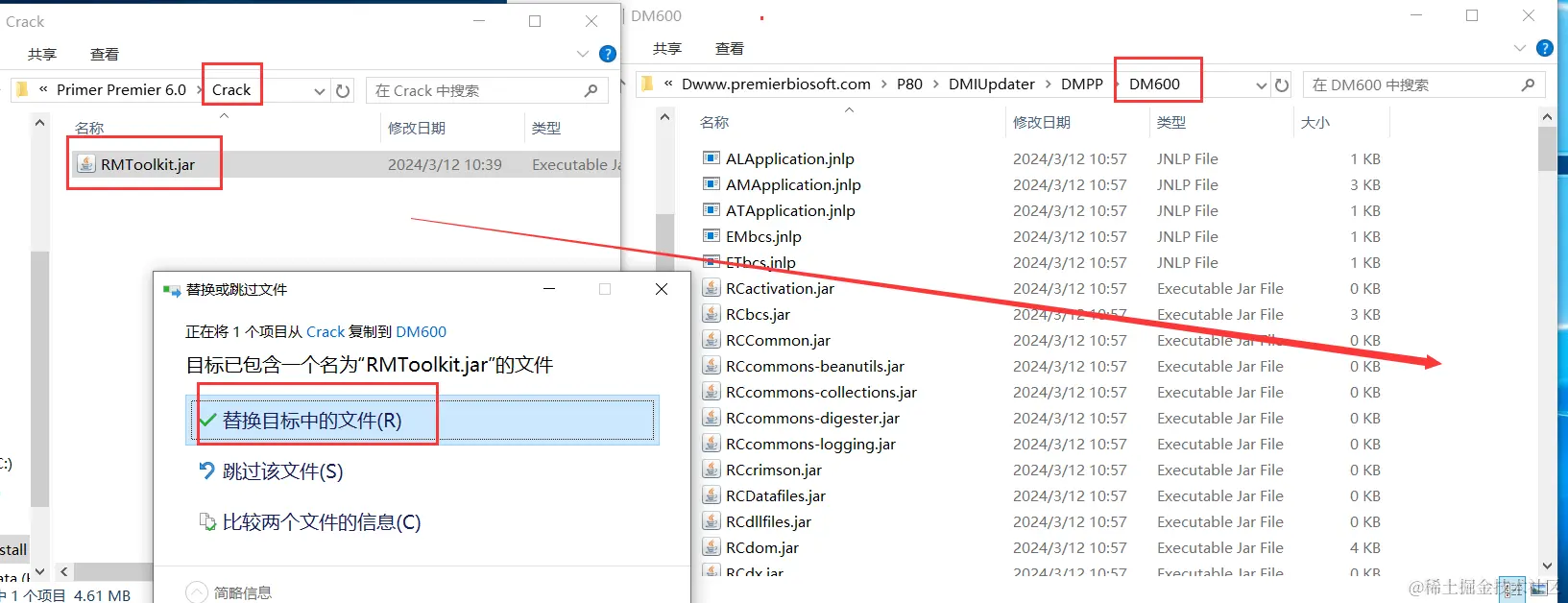1568x603 pixels.
Task: Close the replace or skip files dialog
Action: (662, 289)
